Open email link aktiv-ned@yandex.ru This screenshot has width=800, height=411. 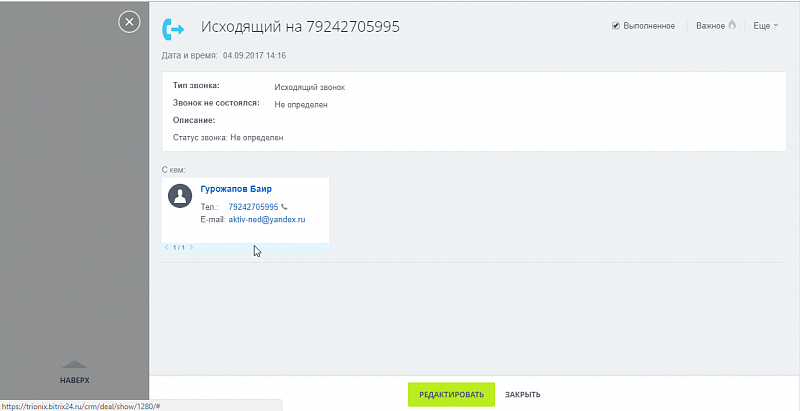267,220
